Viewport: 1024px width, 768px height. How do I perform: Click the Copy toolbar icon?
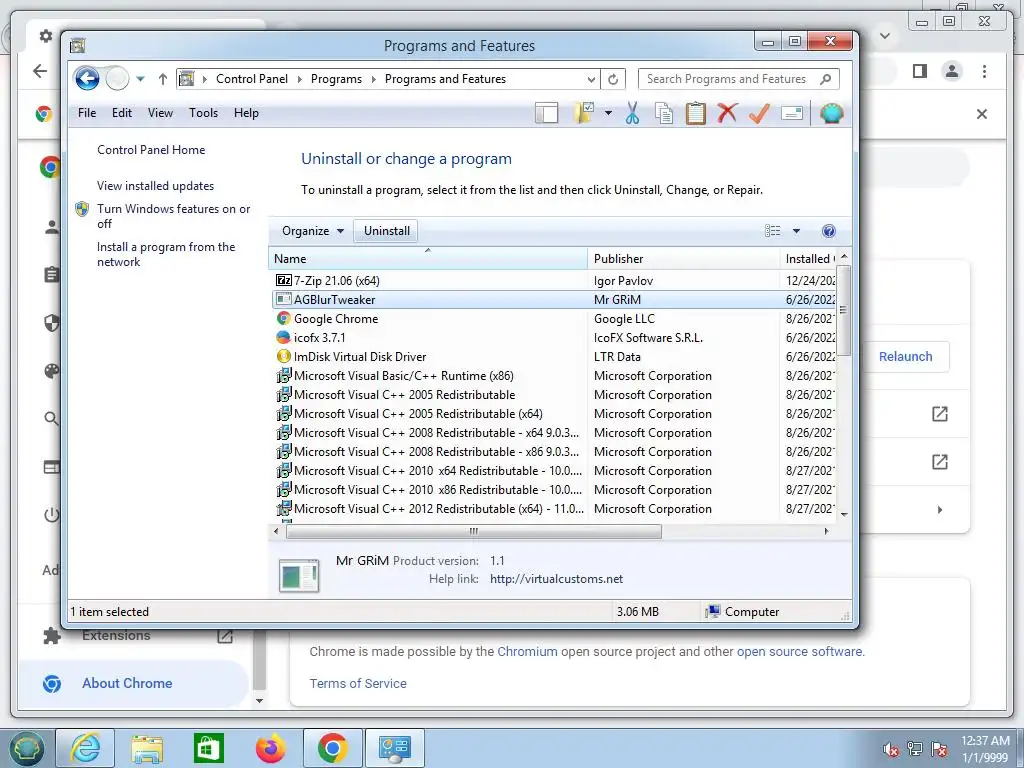pyautogui.click(x=664, y=113)
